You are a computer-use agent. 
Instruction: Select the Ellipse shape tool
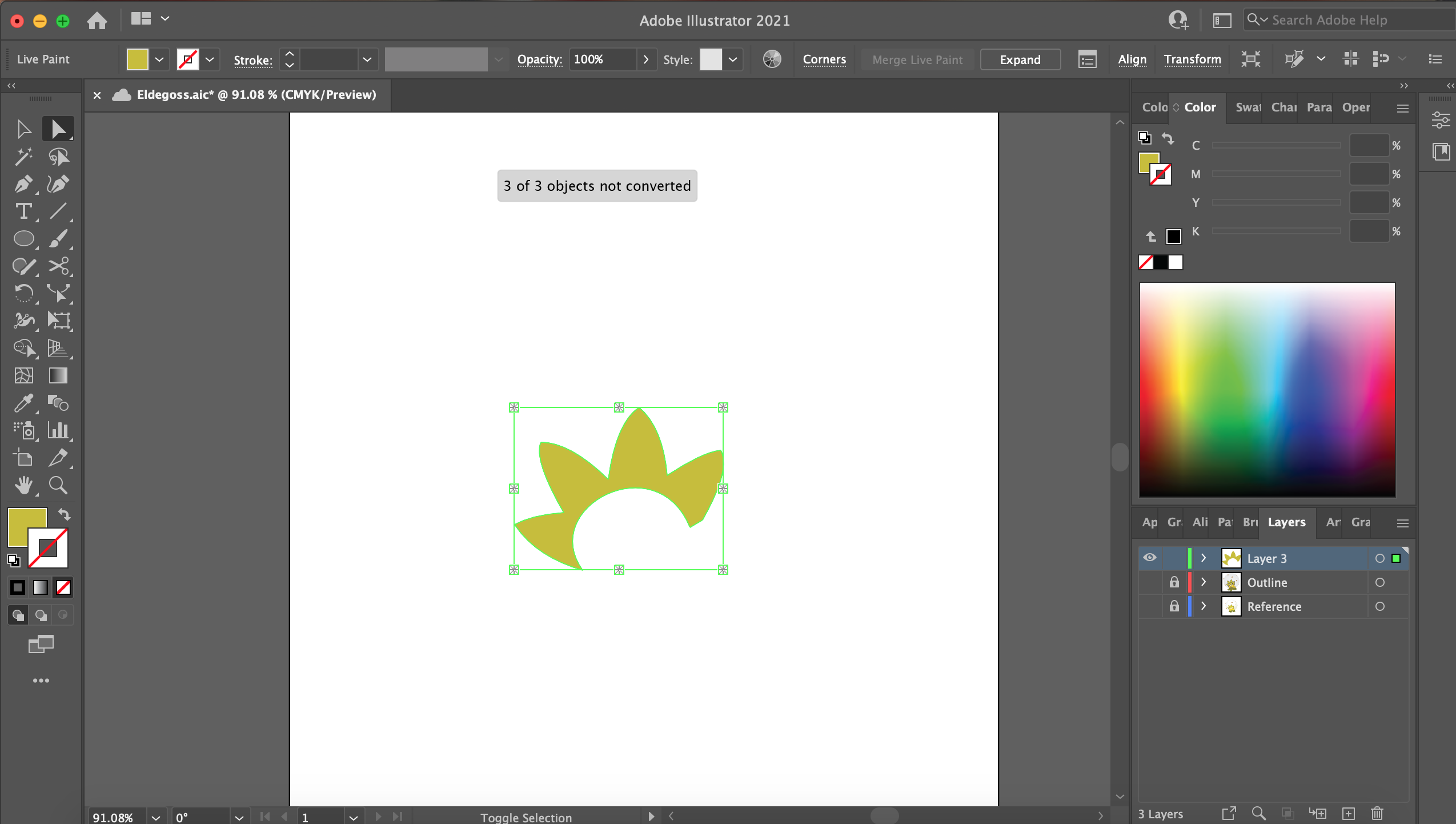(23, 238)
